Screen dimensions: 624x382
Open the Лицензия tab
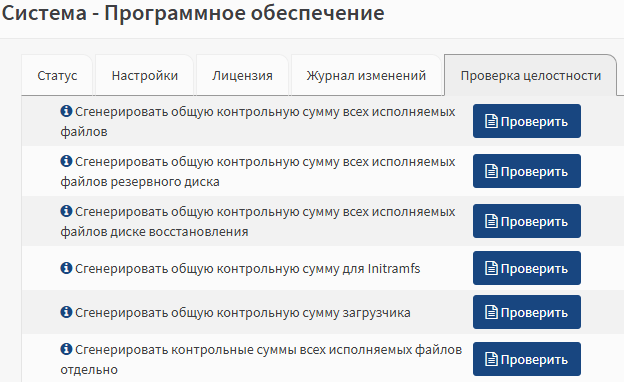pos(242,75)
